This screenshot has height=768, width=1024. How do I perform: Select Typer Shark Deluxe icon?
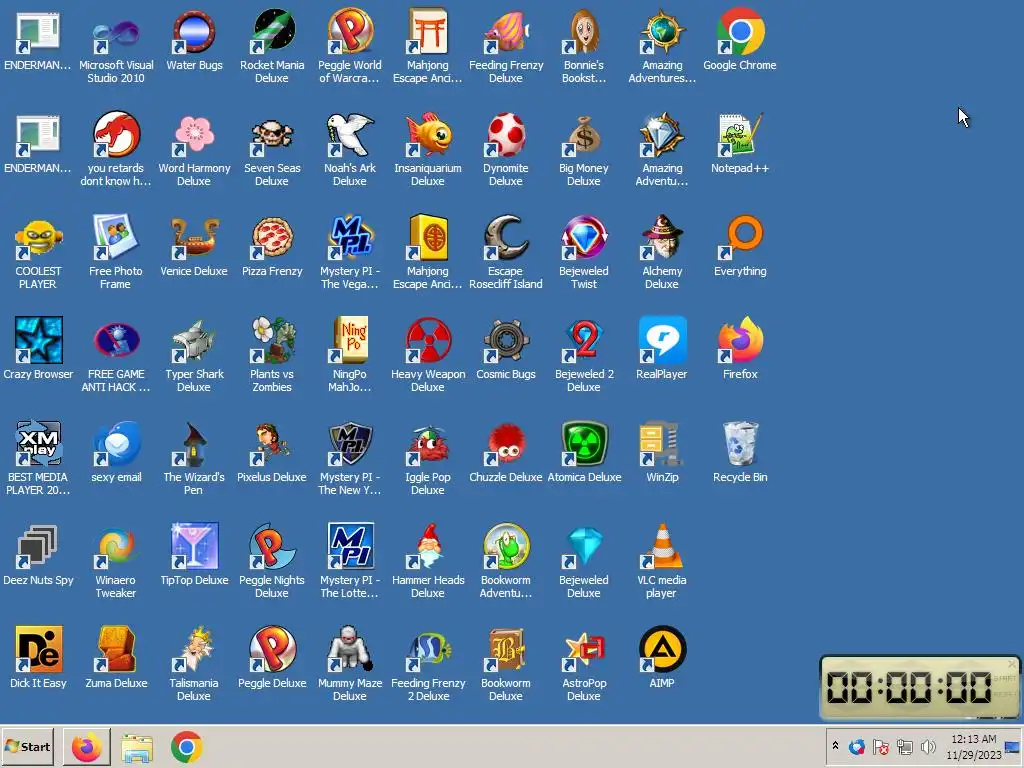[x=194, y=341]
